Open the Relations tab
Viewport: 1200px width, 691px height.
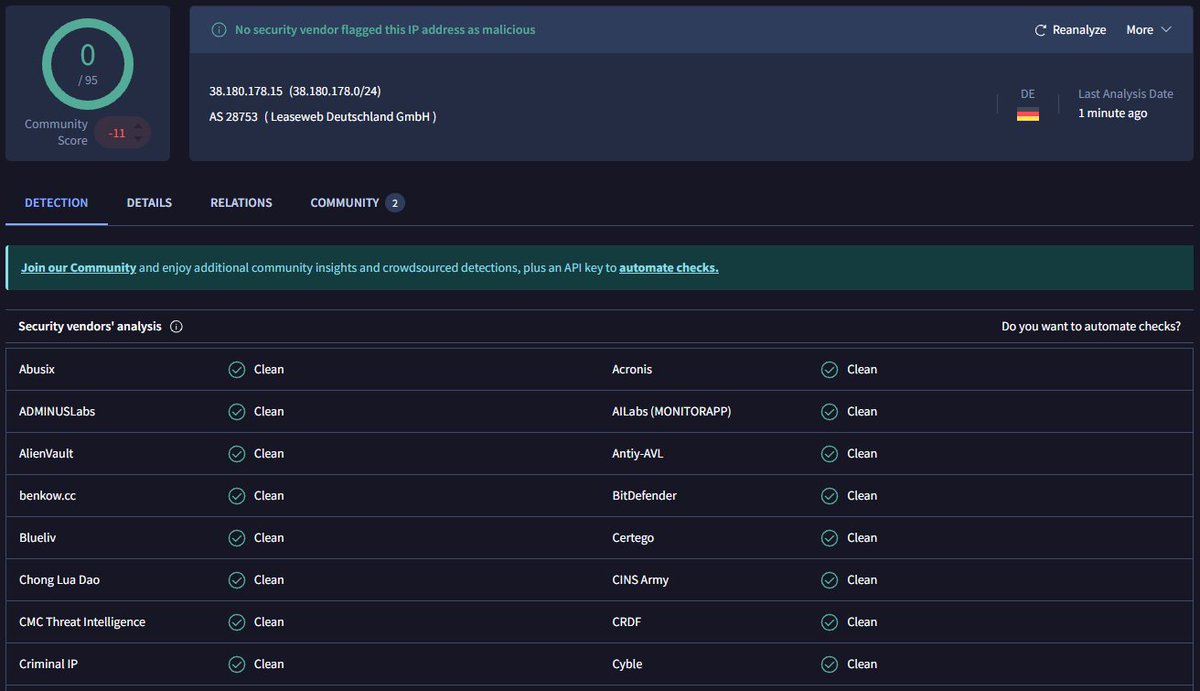click(241, 203)
